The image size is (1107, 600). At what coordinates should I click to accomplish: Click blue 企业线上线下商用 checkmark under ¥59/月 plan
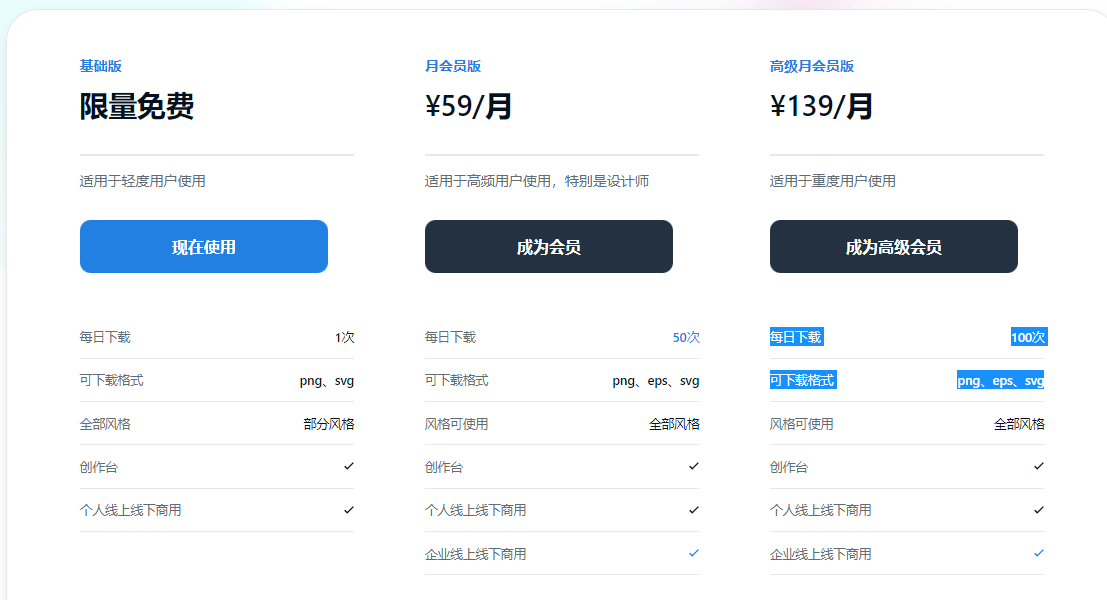[x=693, y=553]
